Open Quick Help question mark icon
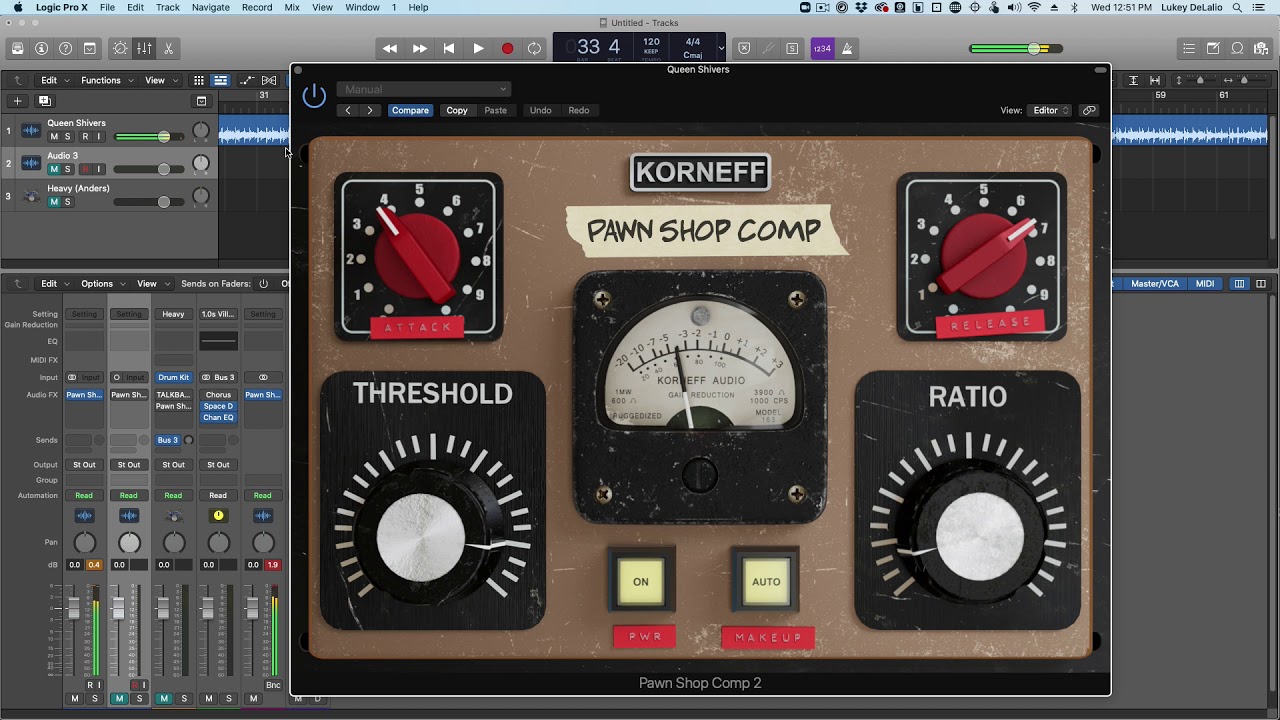The width and height of the screenshot is (1280, 720). tap(65, 48)
